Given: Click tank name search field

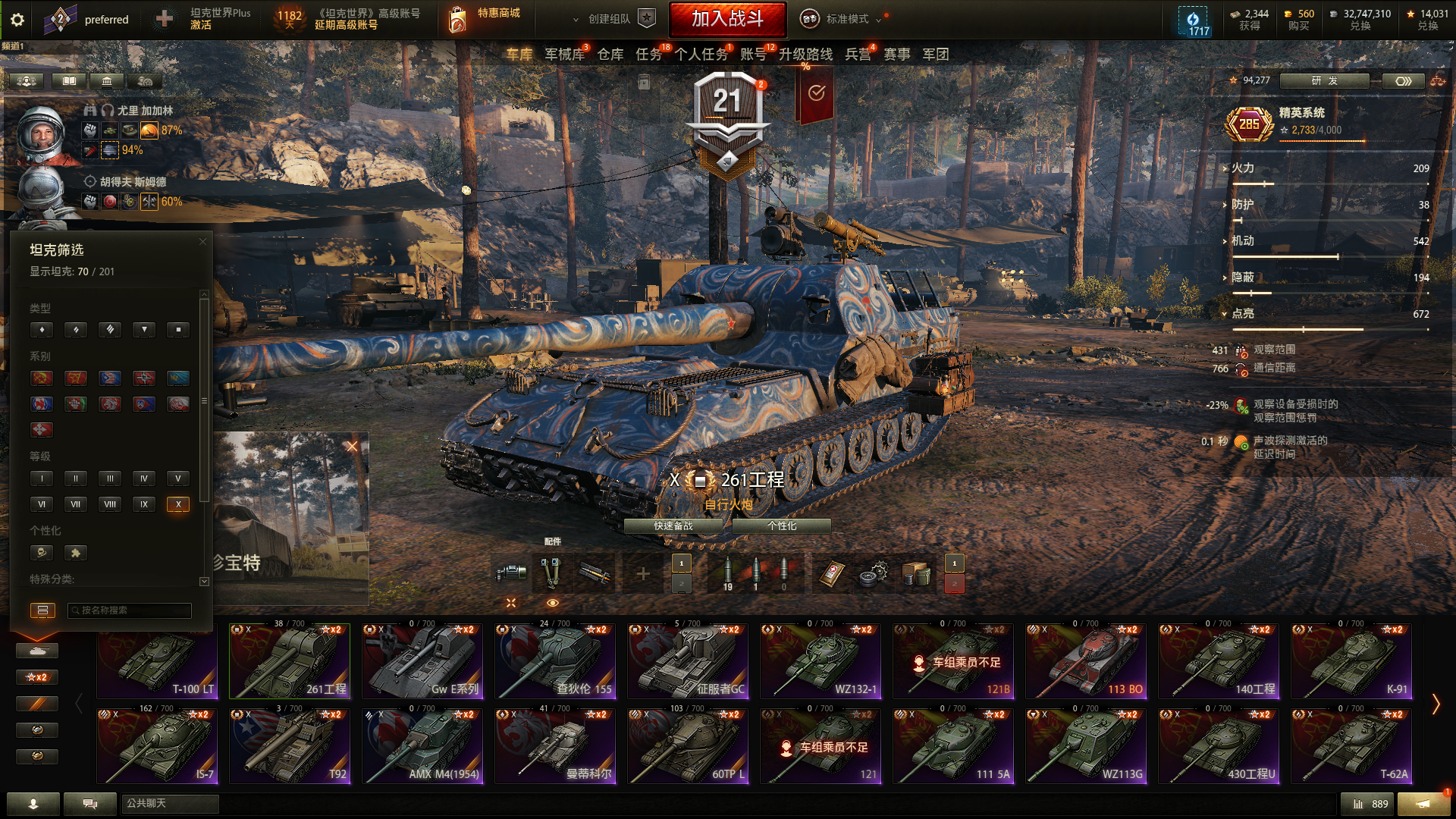Looking at the screenshot, I should pos(129,610).
